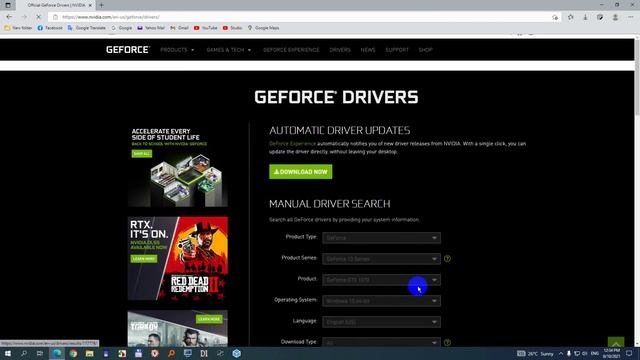Open the Product Type dropdown

(381, 238)
